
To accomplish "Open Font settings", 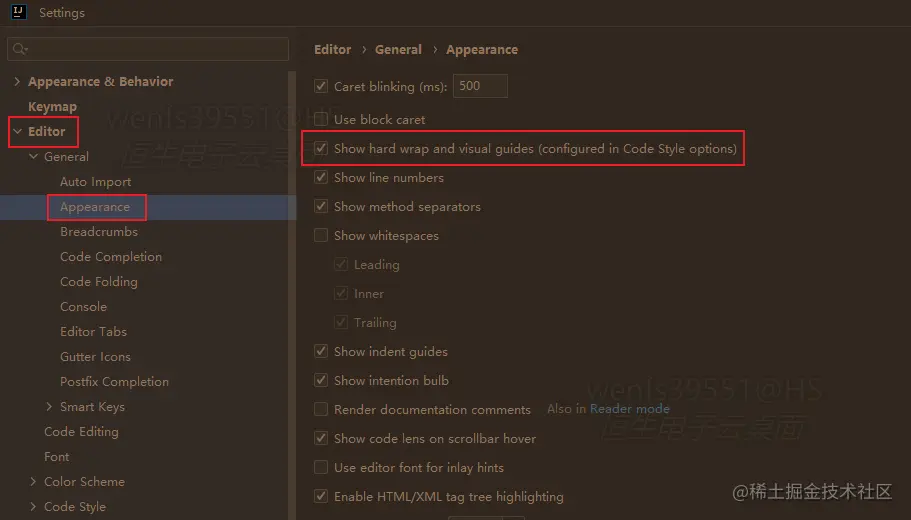I will click(x=56, y=457).
